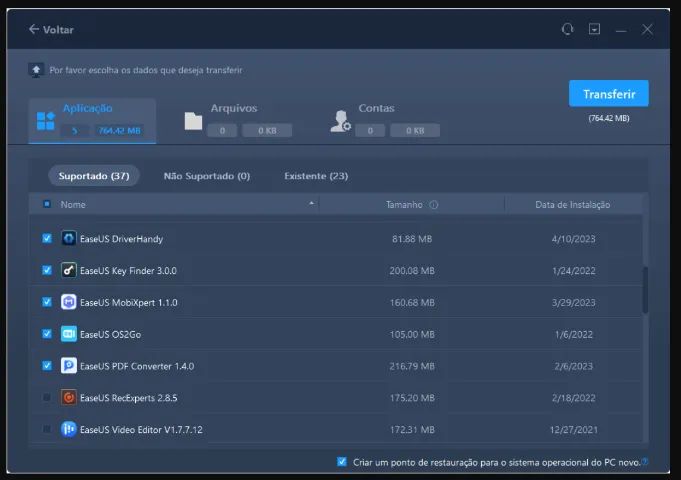Switch to the Não Suportado (0) tab

pos(207,176)
